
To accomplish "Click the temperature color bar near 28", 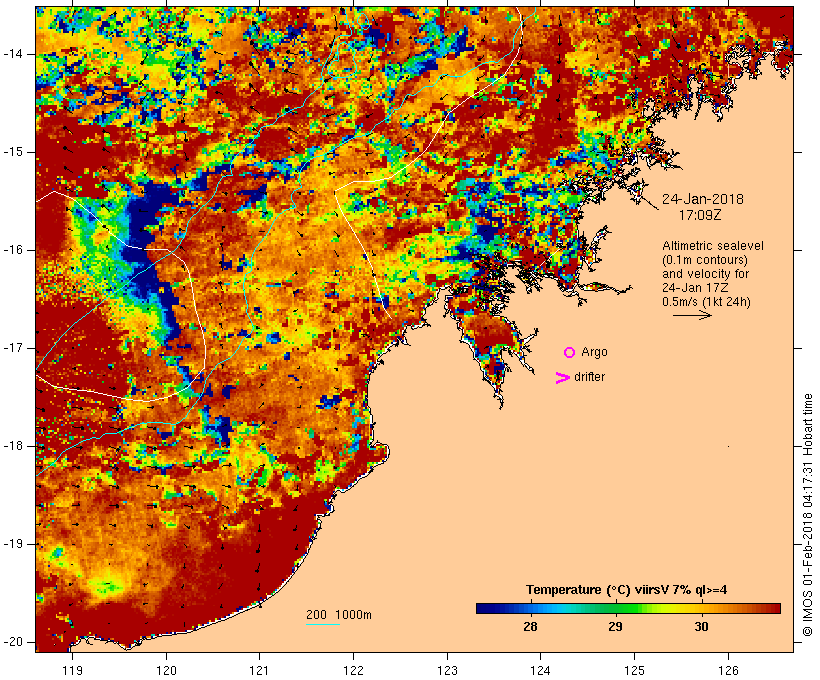I will 530,608.
